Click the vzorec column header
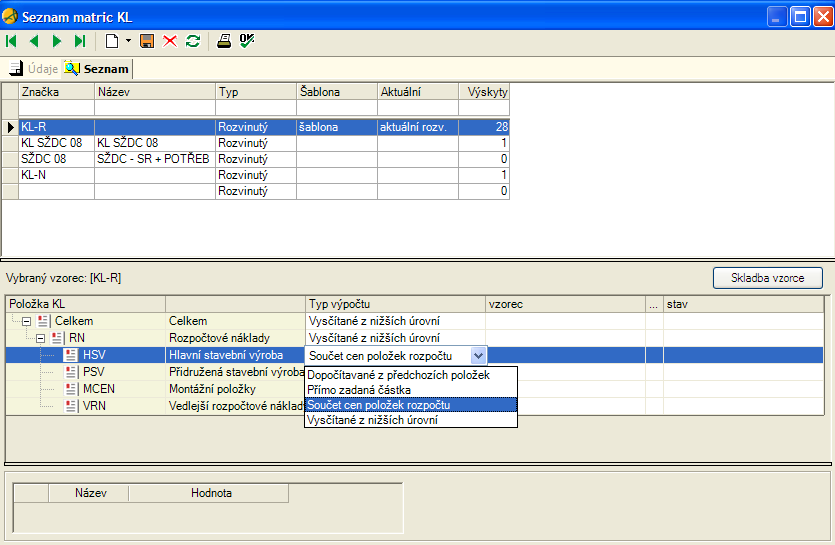 (565, 304)
